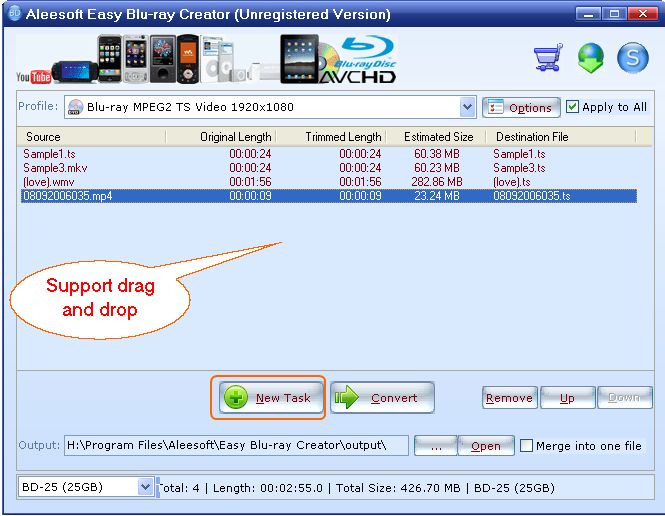Click the Down button
Image resolution: width=665 pixels, height=516 pixels.
coord(624,398)
